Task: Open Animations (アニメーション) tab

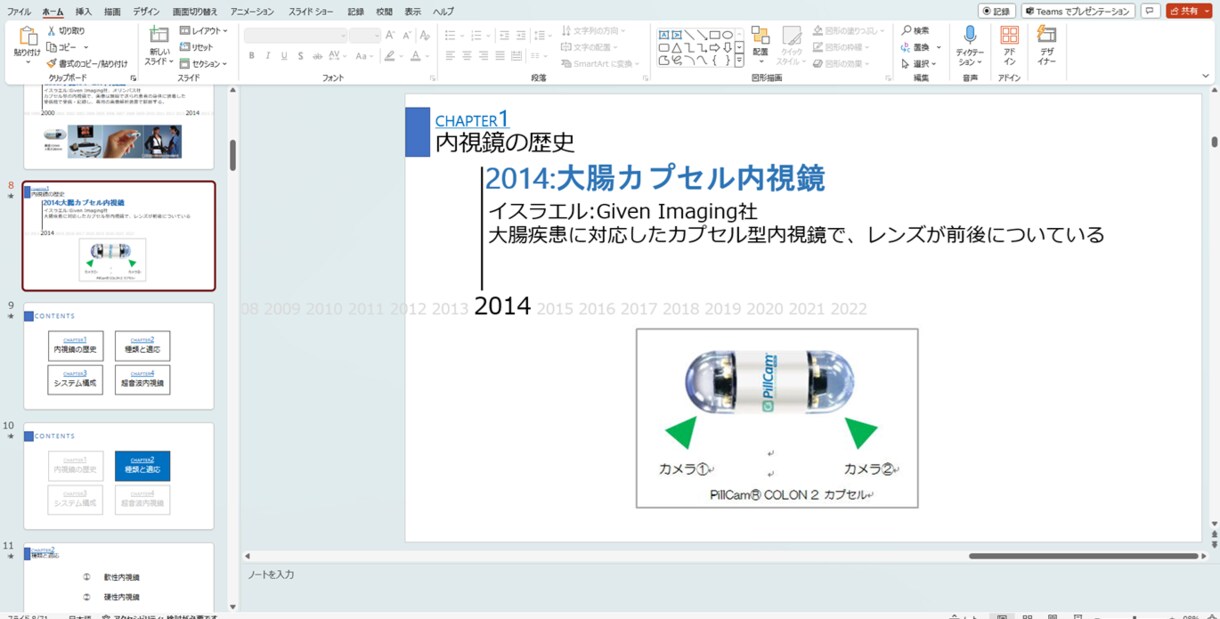Action: (252, 11)
